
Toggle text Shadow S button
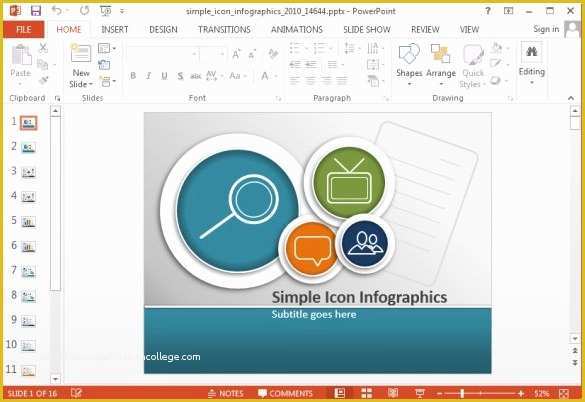tap(180, 76)
